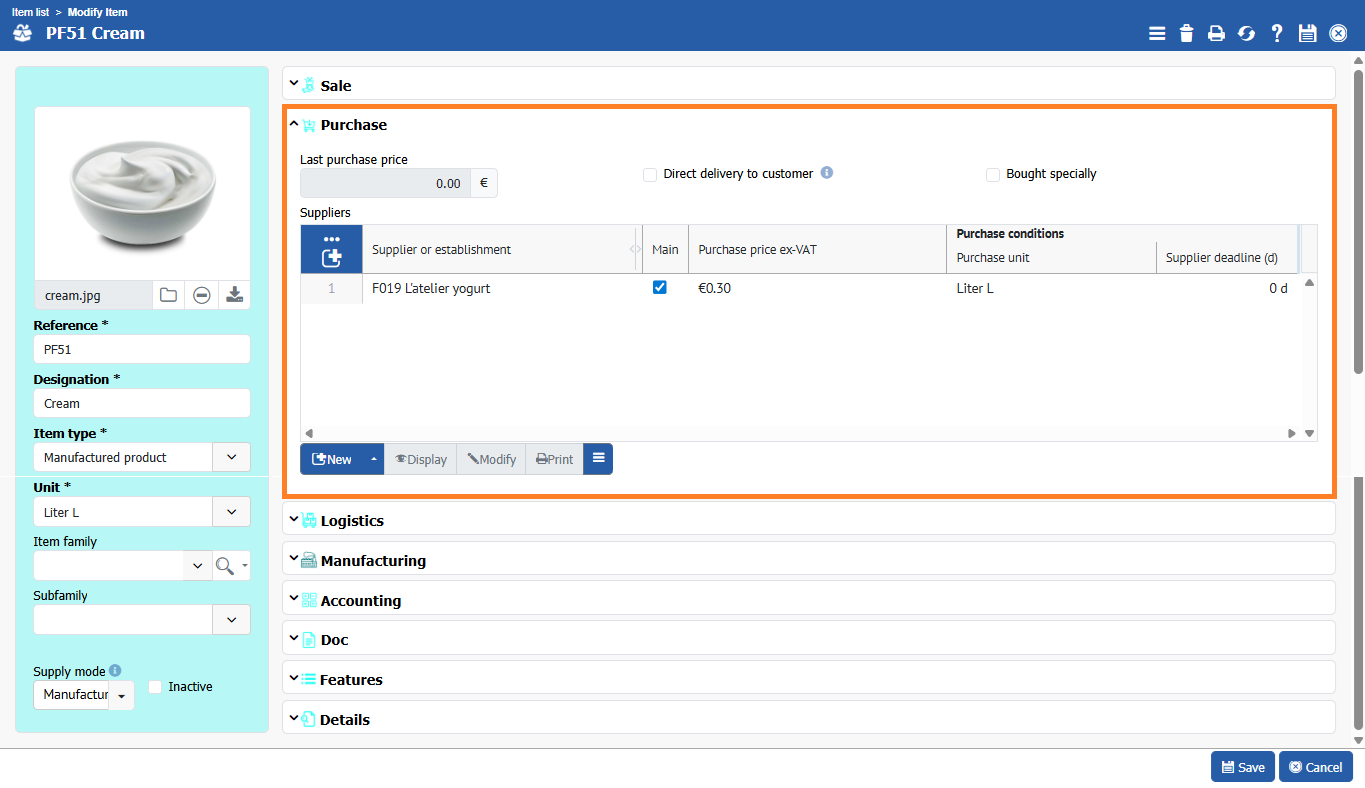Click the refresh icon in top header
The height and width of the screenshot is (788, 1365).
(1246, 33)
